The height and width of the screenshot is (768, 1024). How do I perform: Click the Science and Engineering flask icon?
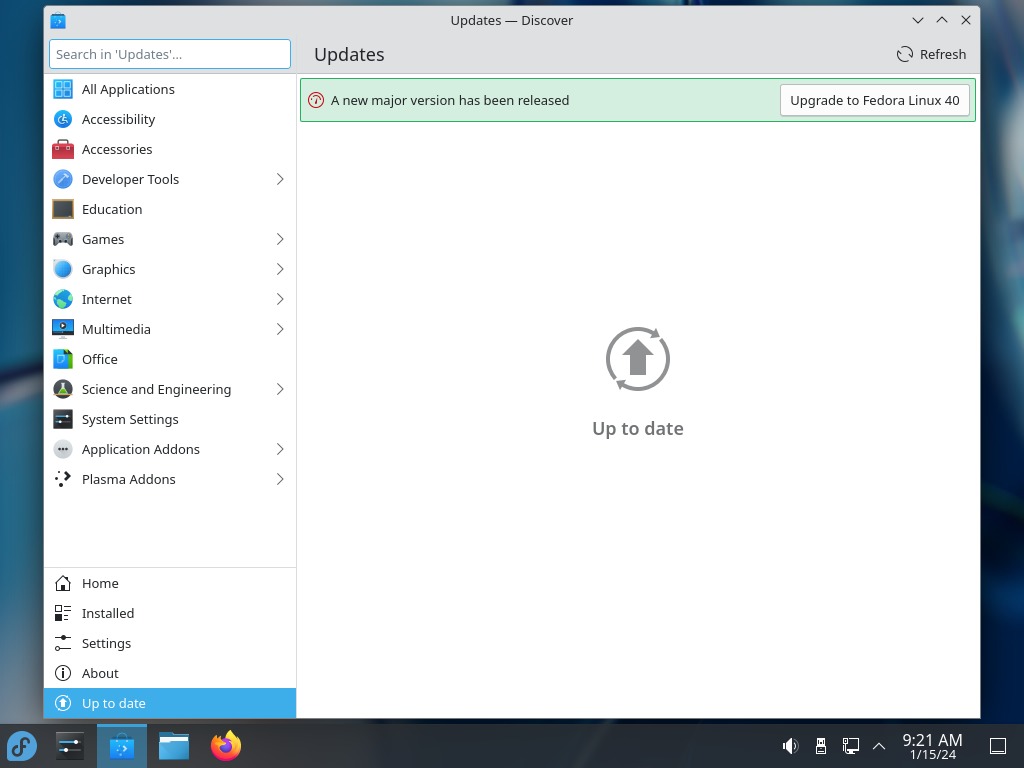[63, 390]
